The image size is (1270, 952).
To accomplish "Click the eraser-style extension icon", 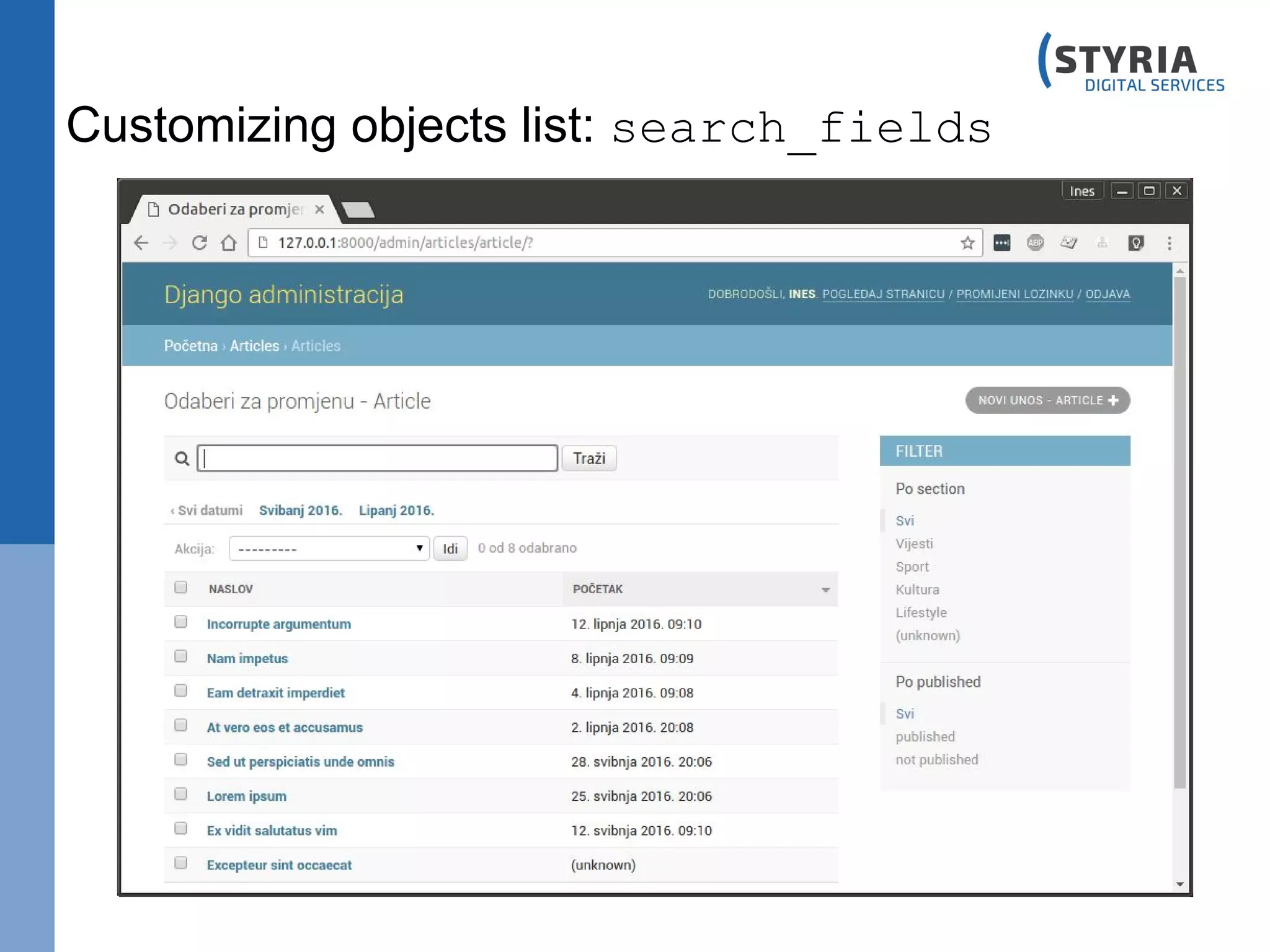I will [1069, 242].
